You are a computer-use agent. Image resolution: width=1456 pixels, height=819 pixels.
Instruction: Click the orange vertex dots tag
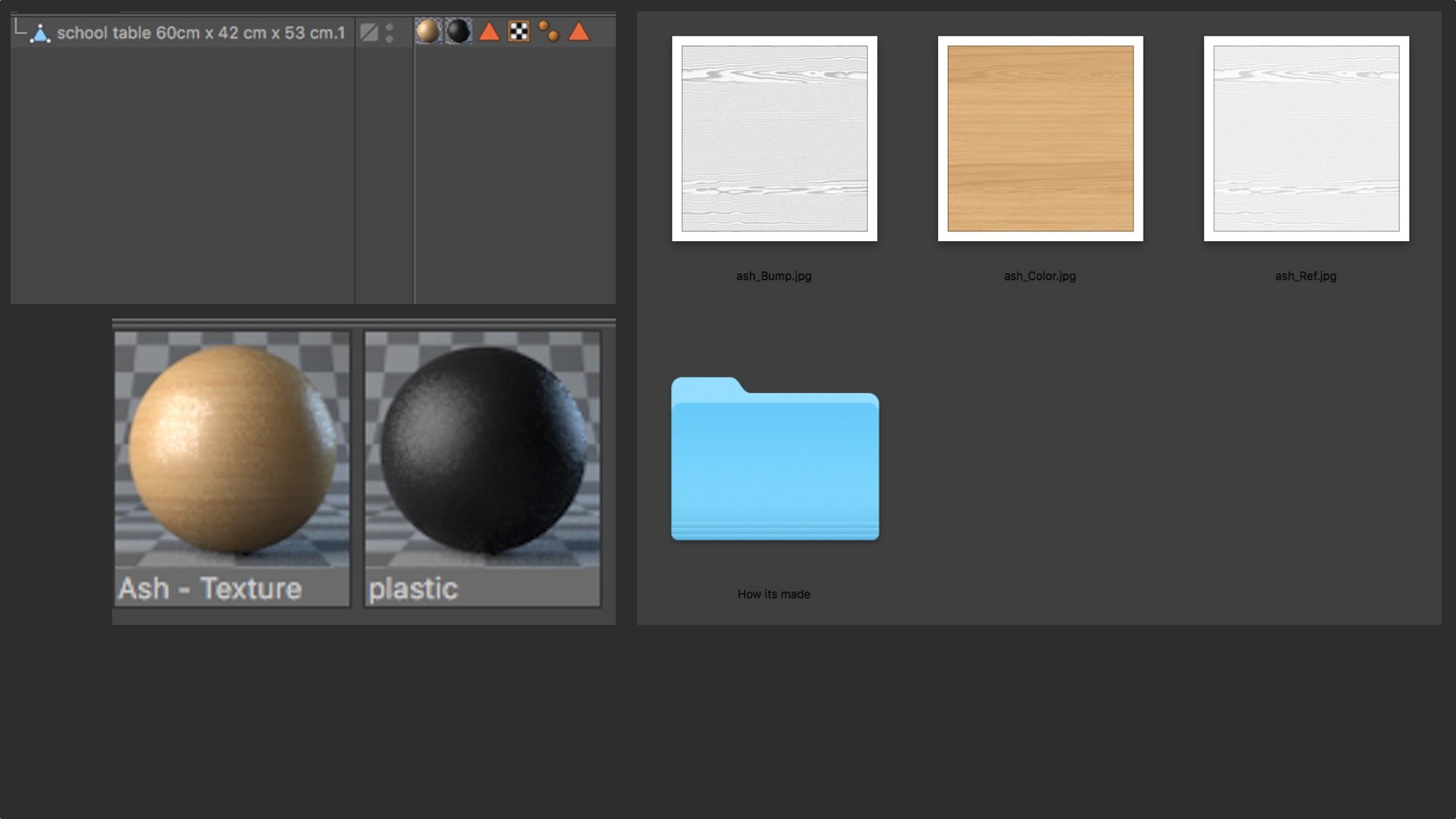(549, 31)
